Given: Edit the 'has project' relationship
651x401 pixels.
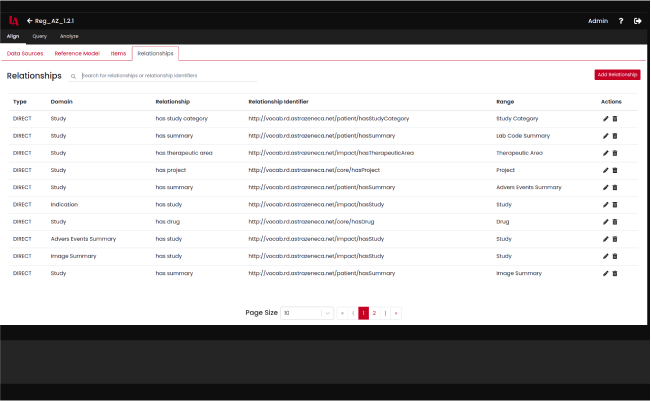Looking at the screenshot, I should 606,170.
